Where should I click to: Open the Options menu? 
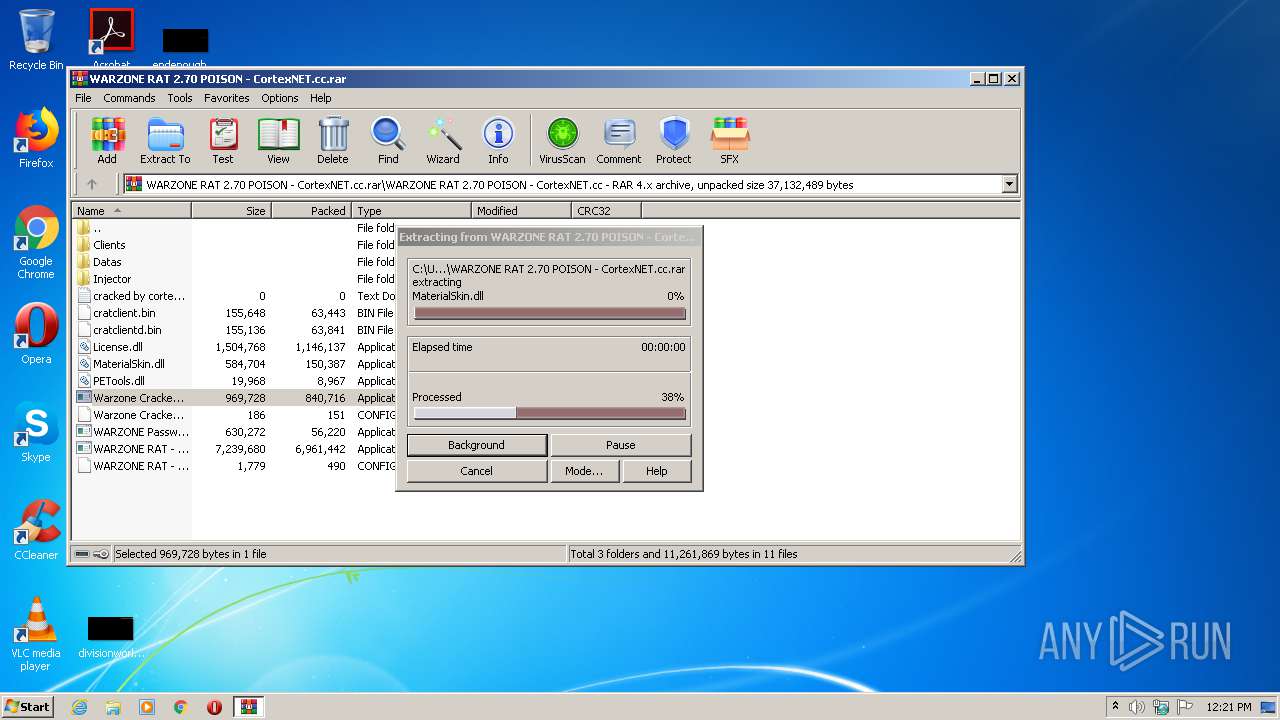pyautogui.click(x=280, y=98)
